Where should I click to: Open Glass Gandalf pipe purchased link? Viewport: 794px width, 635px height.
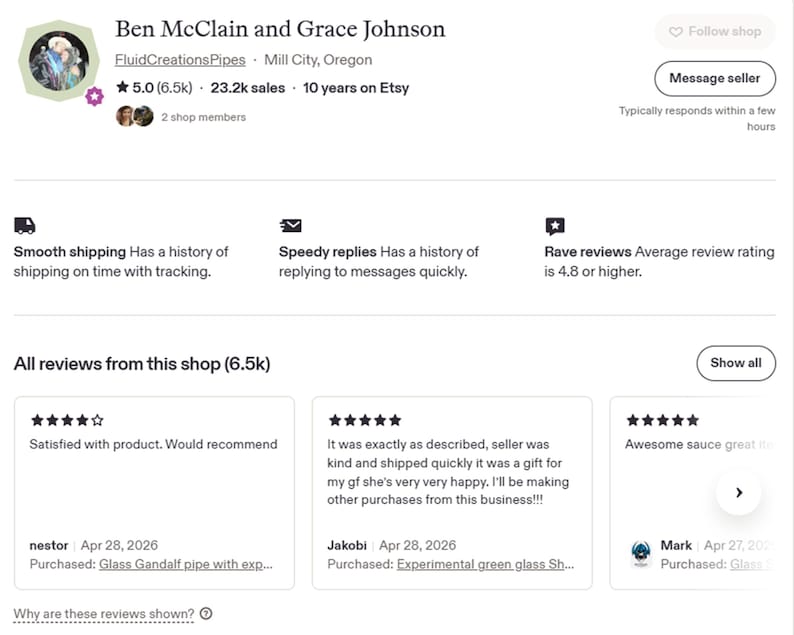[x=186, y=564]
